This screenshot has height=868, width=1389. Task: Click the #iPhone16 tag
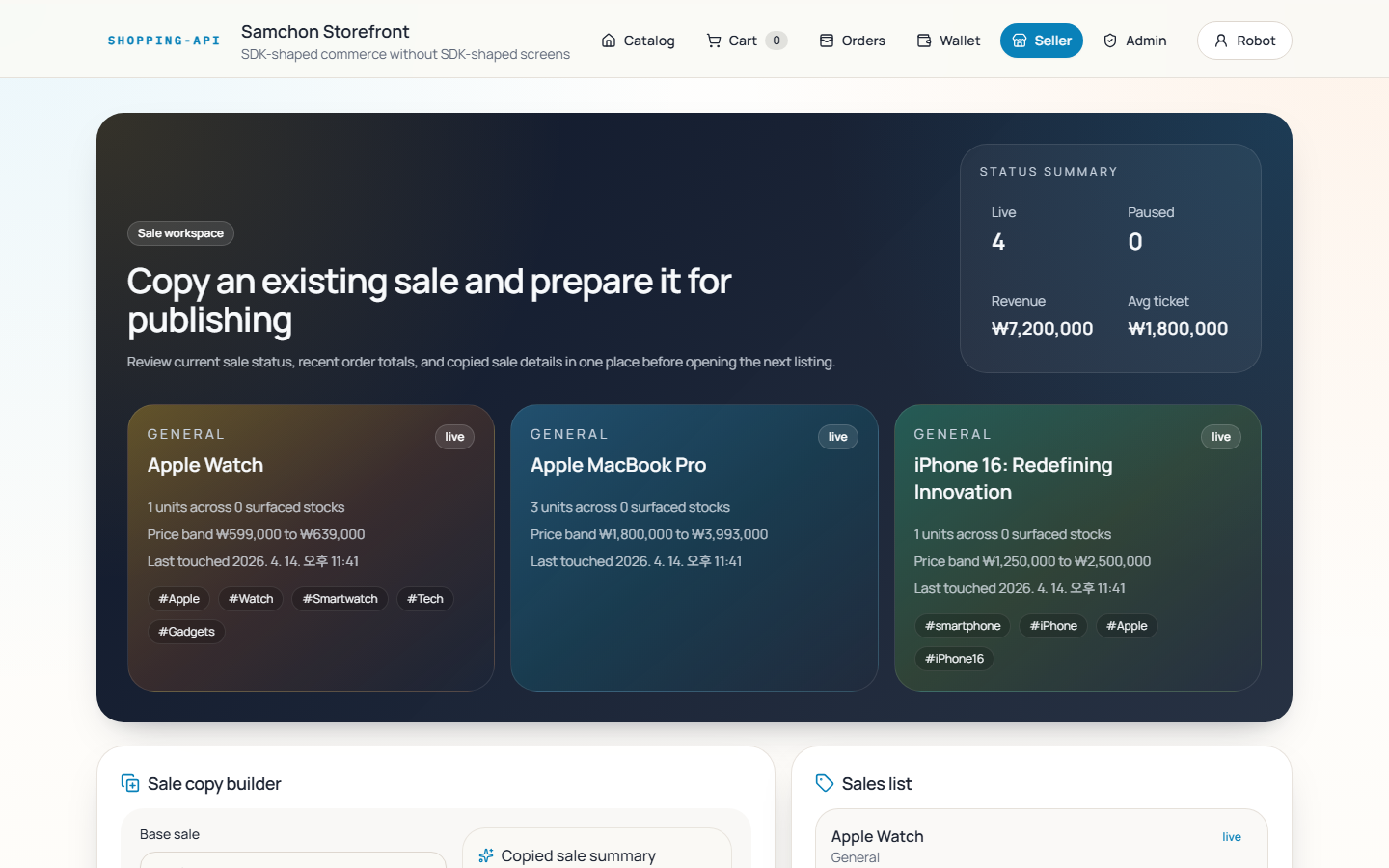click(x=954, y=659)
